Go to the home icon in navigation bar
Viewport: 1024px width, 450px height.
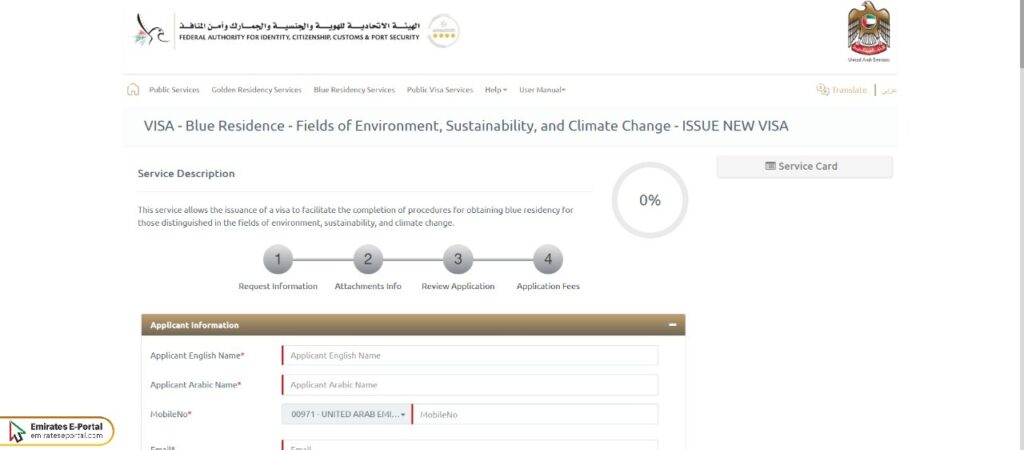(133, 89)
